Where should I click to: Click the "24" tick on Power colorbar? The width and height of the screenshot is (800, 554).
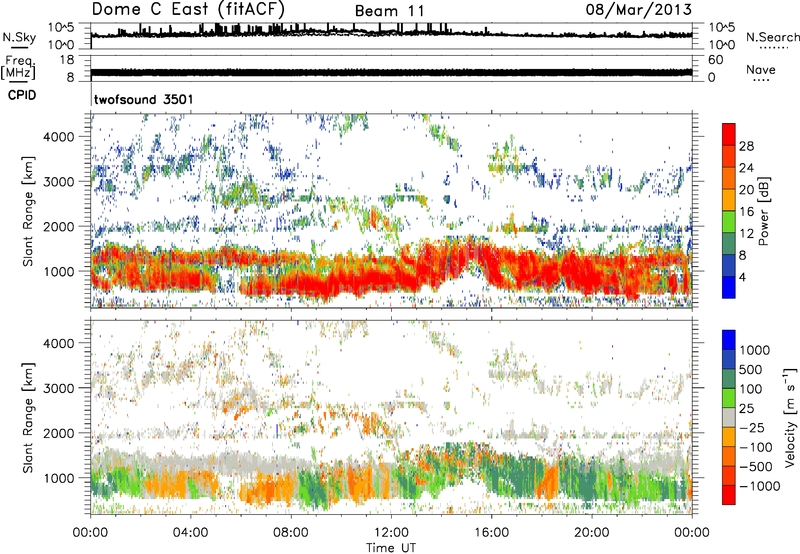(x=746, y=168)
